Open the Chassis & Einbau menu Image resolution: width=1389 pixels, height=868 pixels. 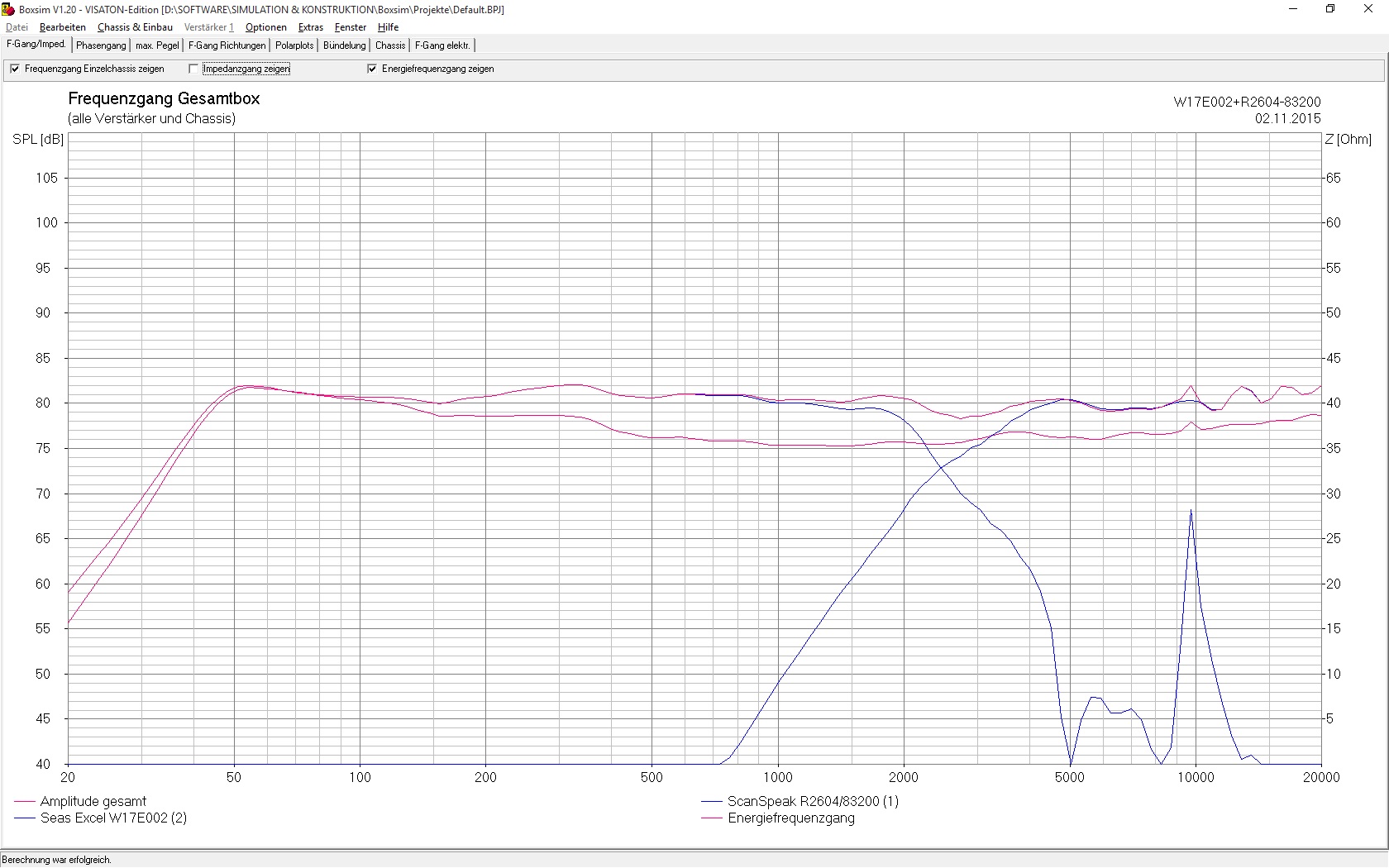click(135, 27)
